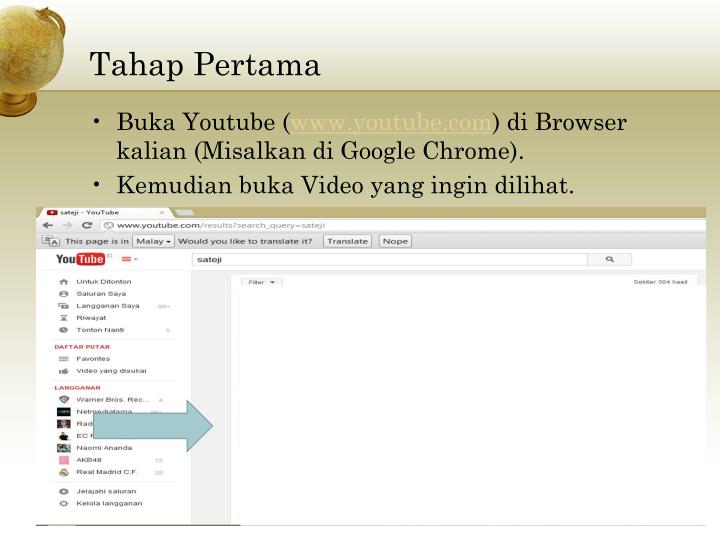Click the browser back arrow
The height and width of the screenshot is (540, 720).
click(48, 225)
